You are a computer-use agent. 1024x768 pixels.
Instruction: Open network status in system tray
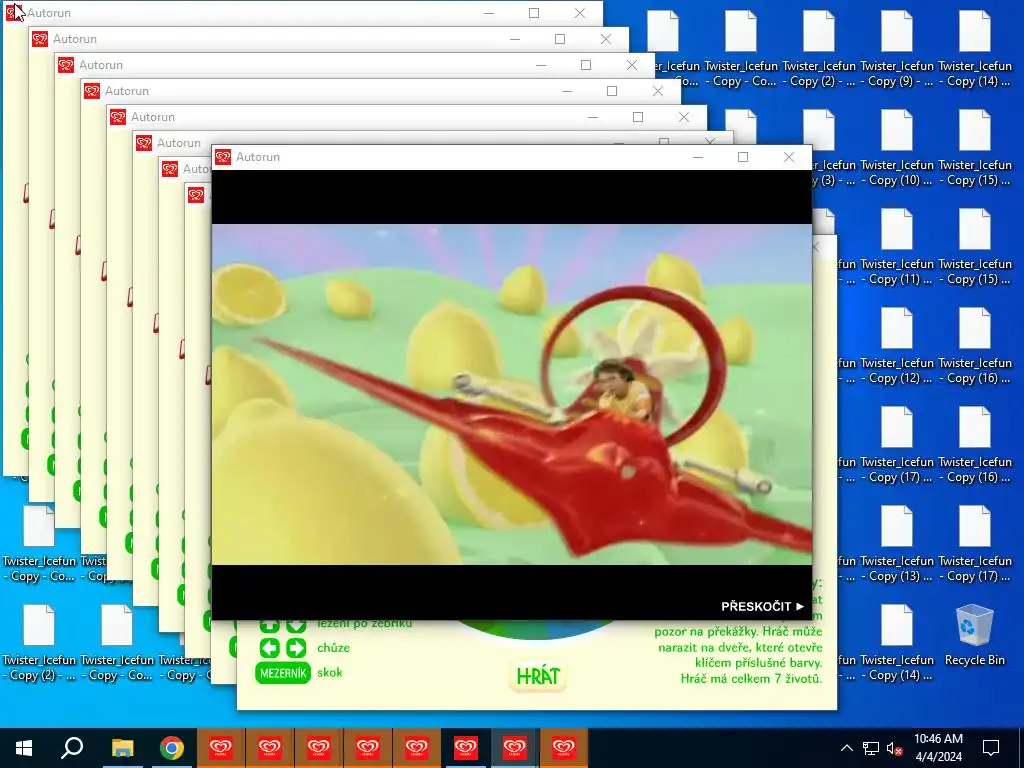click(x=871, y=748)
